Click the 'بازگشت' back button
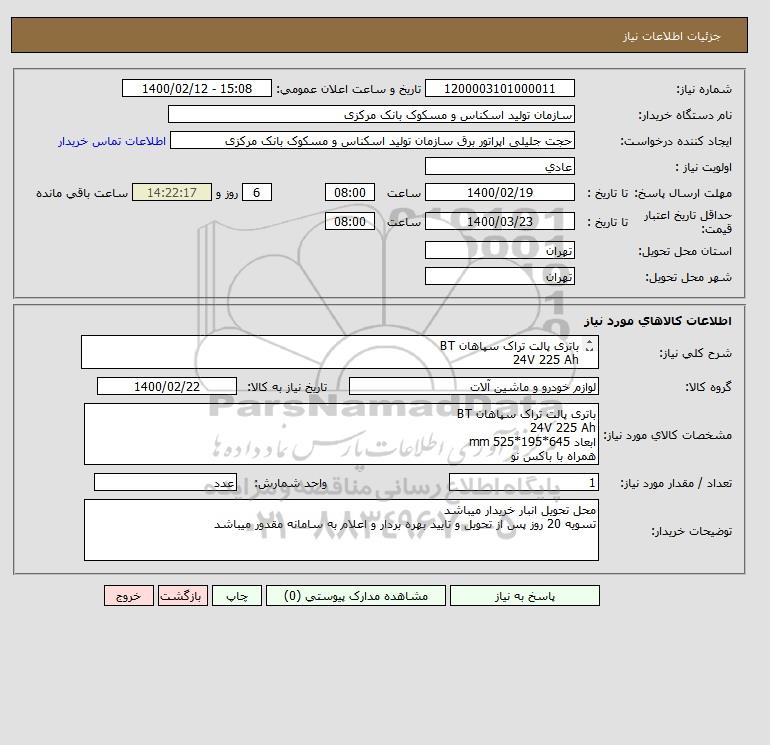Viewport: 770px width, 745px height. click(183, 596)
